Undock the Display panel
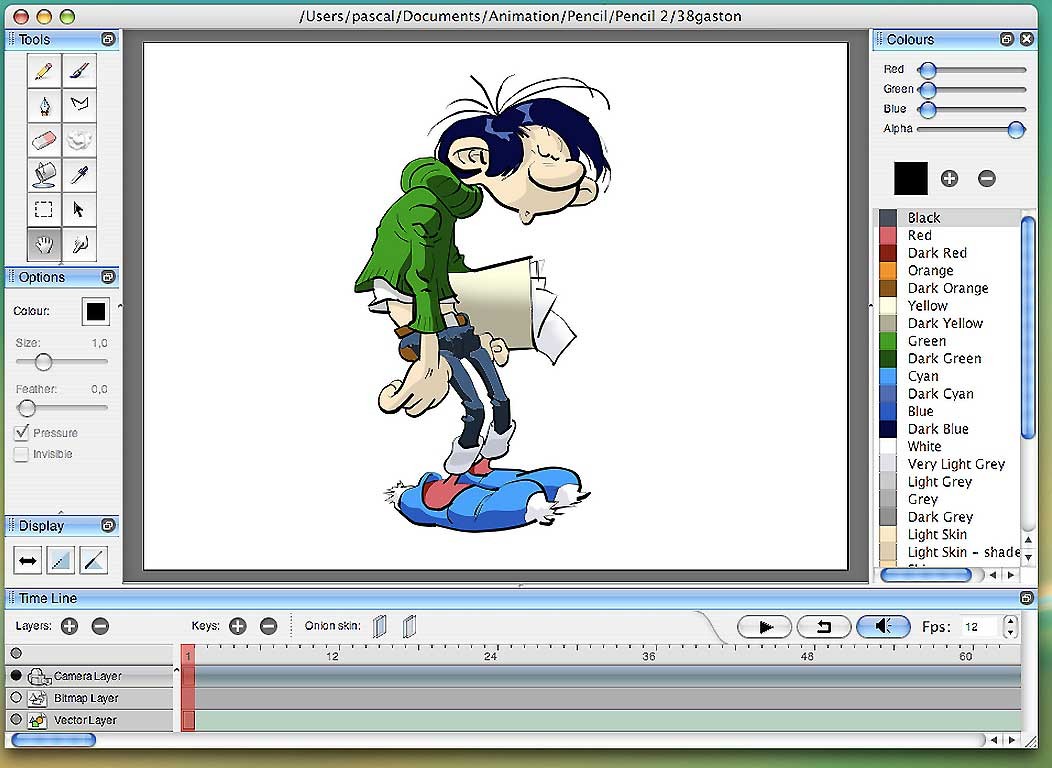Image resolution: width=1052 pixels, height=768 pixels. [x=108, y=525]
